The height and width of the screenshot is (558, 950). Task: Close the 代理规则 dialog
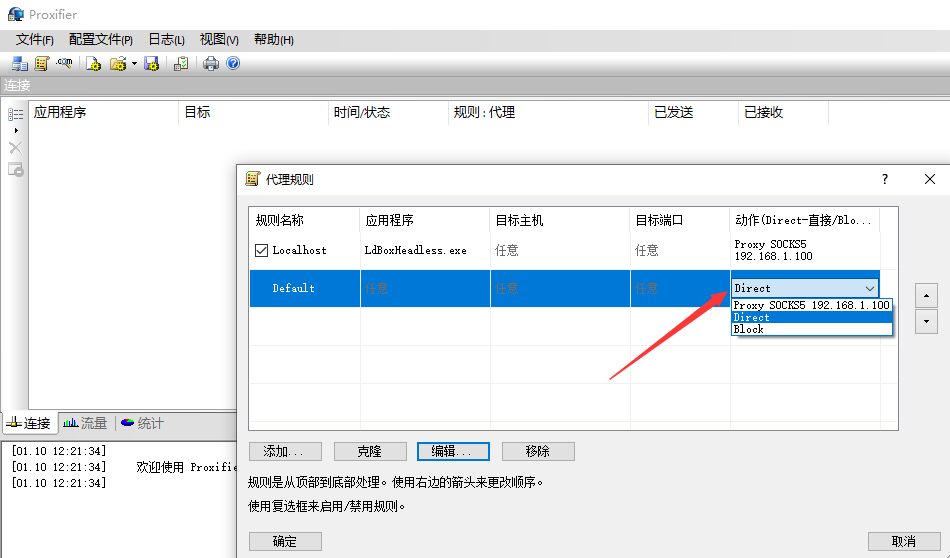coord(930,179)
